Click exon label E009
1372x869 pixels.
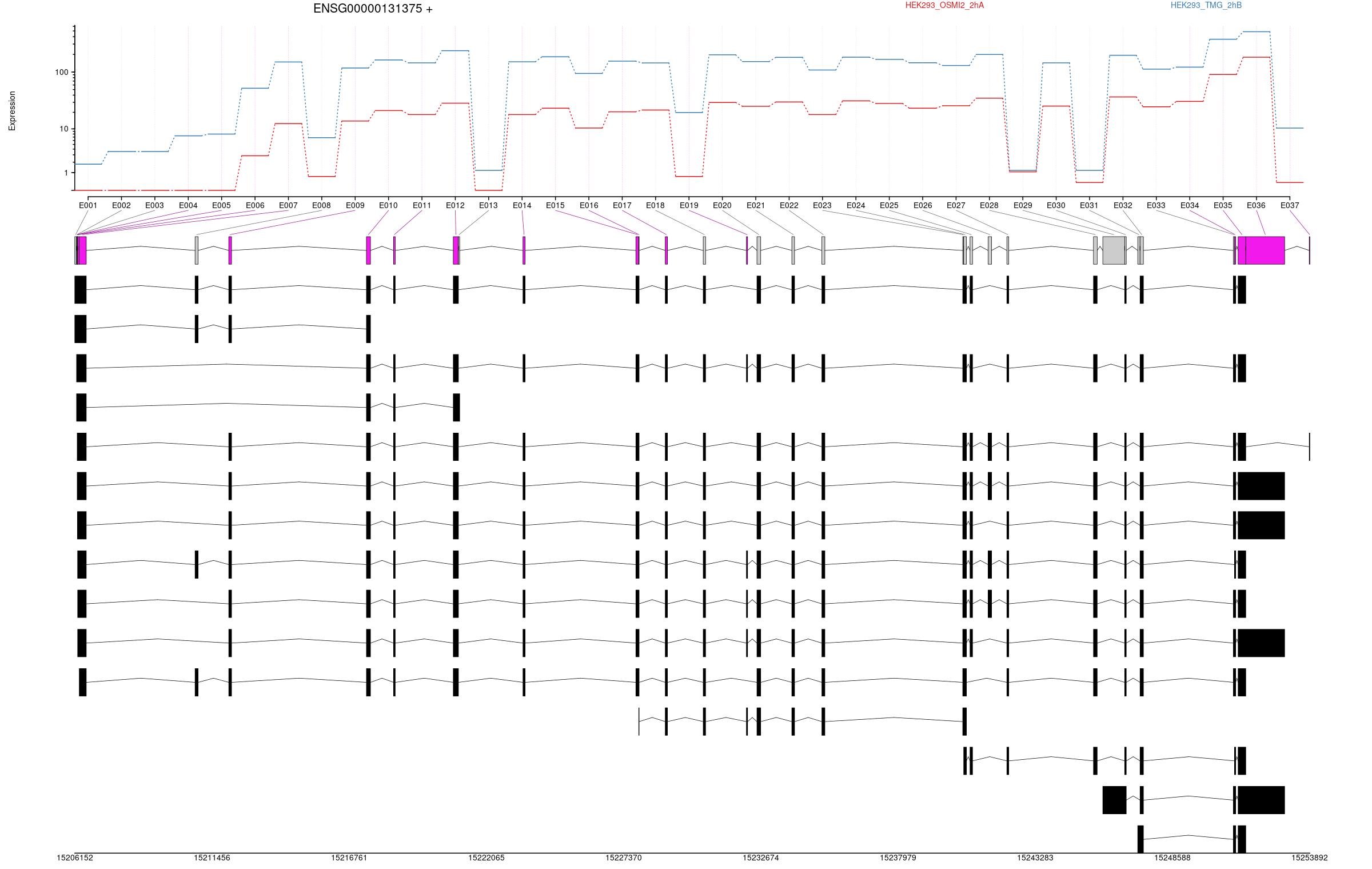pos(355,205)
